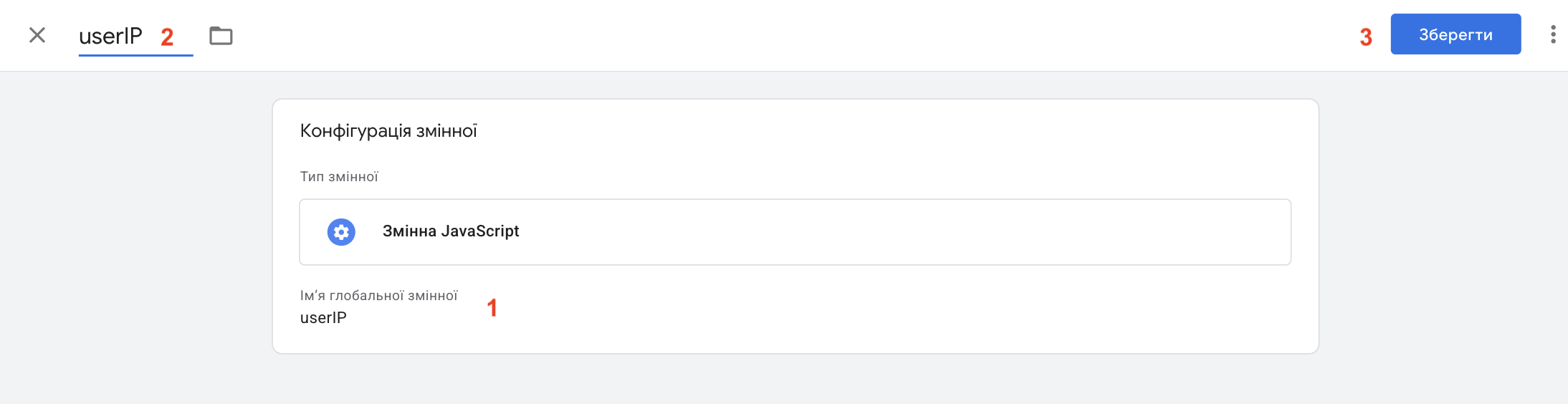This screenshot has height=404, width=1568.
Task: Click empty header area between folder and Зберегти
Action: pos(788,36)
